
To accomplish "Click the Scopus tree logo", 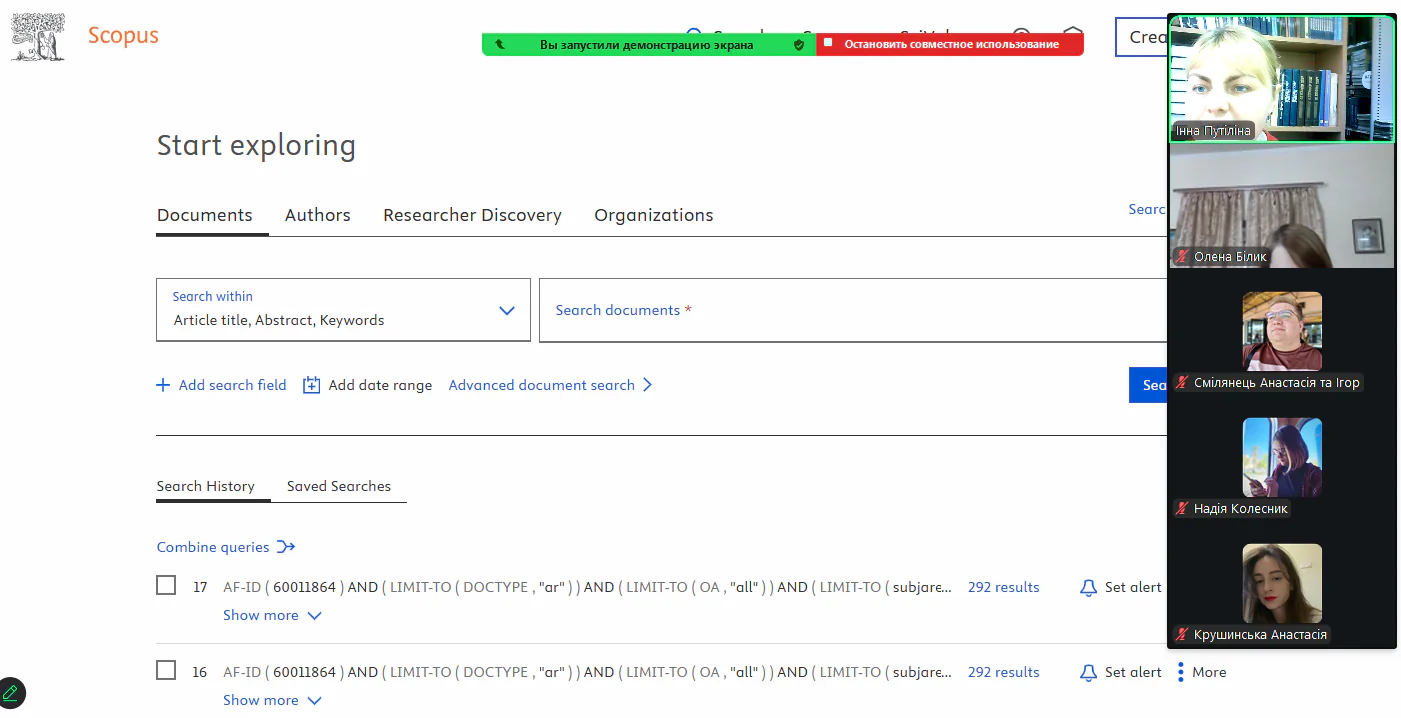I will tap(38, 38).
